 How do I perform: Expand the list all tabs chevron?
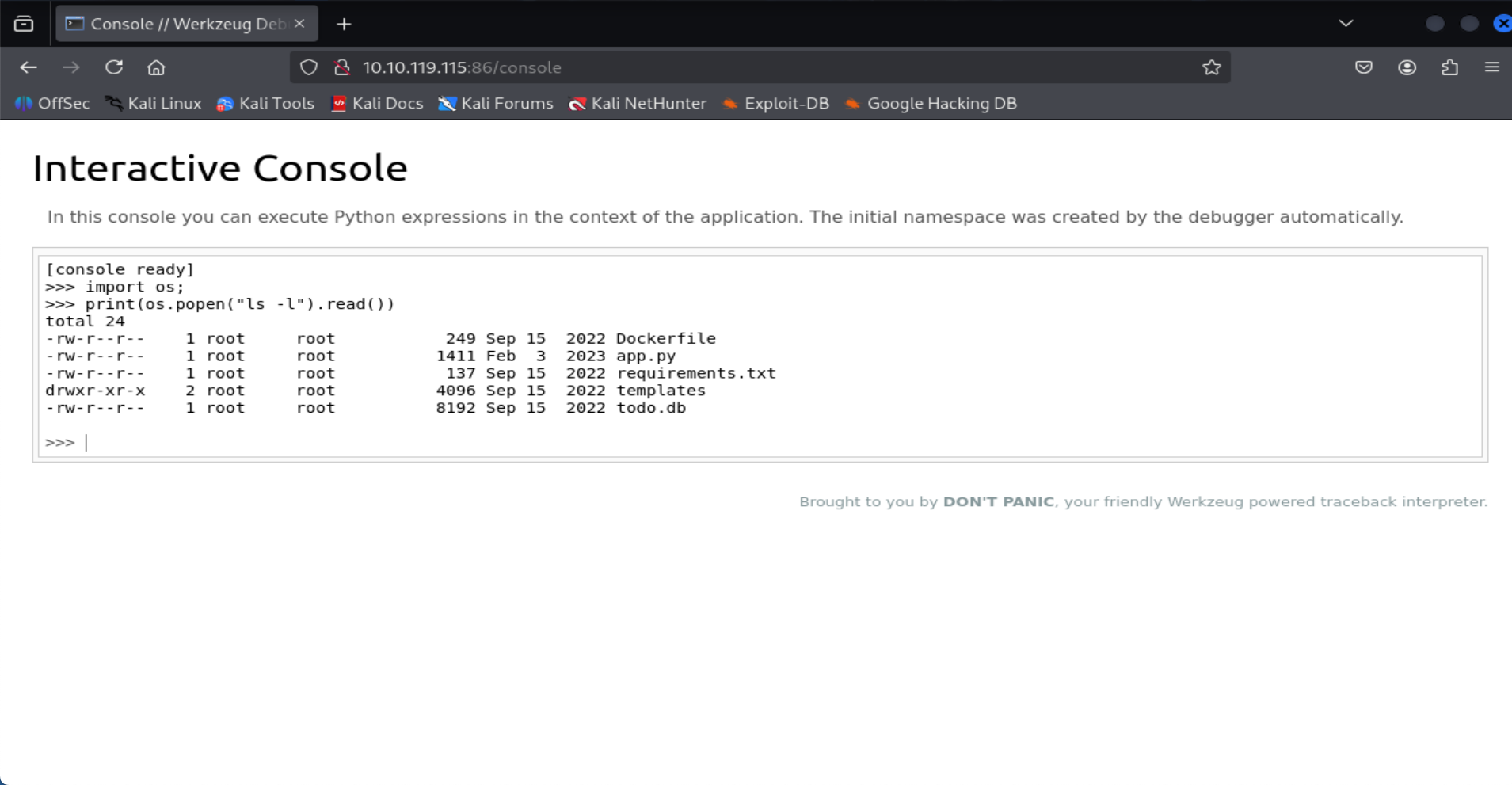1346,23
